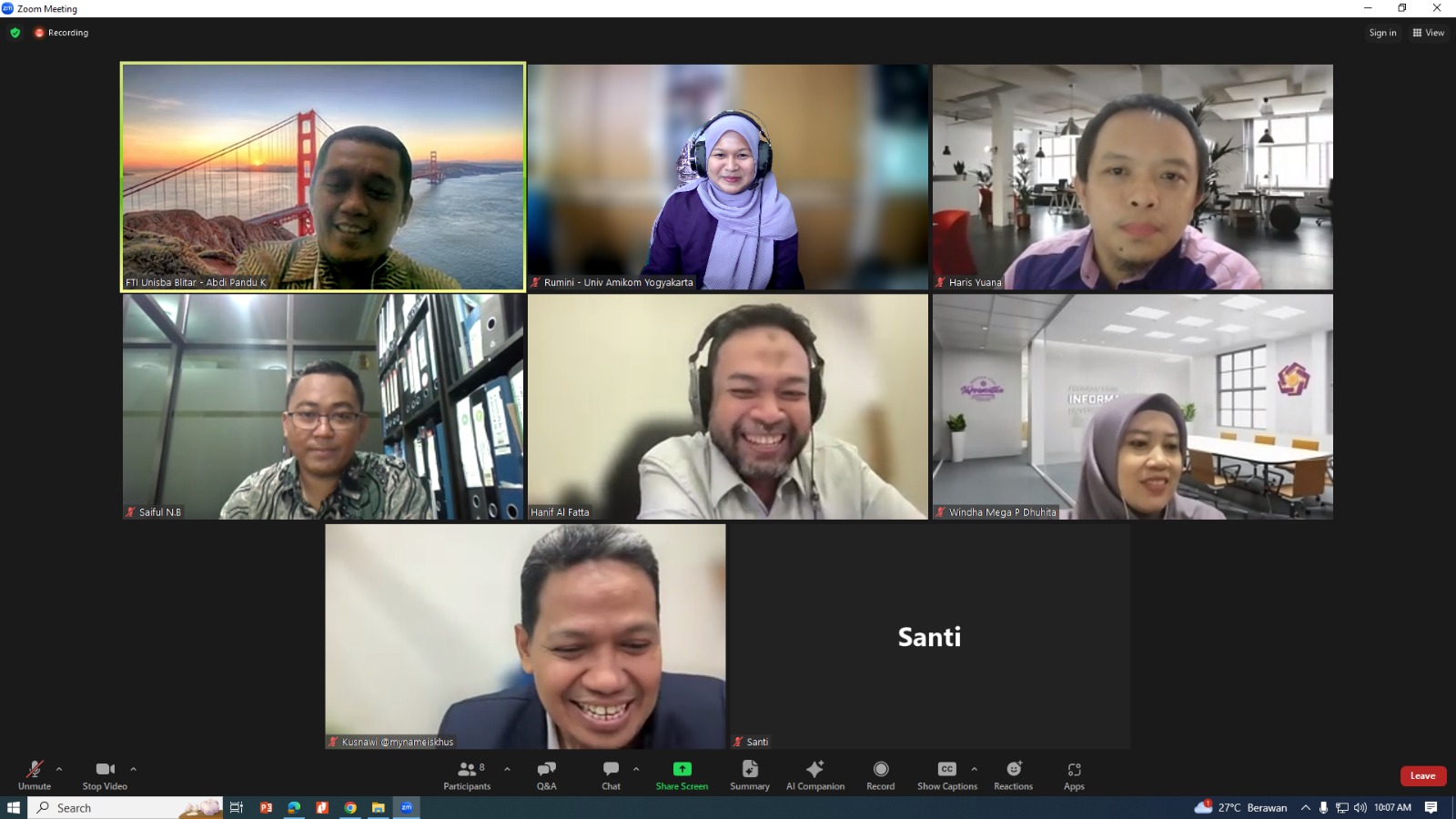Open Chrome from the Windows taskbar
This screenshot has width=1456, height=819.
coord(350,807)
